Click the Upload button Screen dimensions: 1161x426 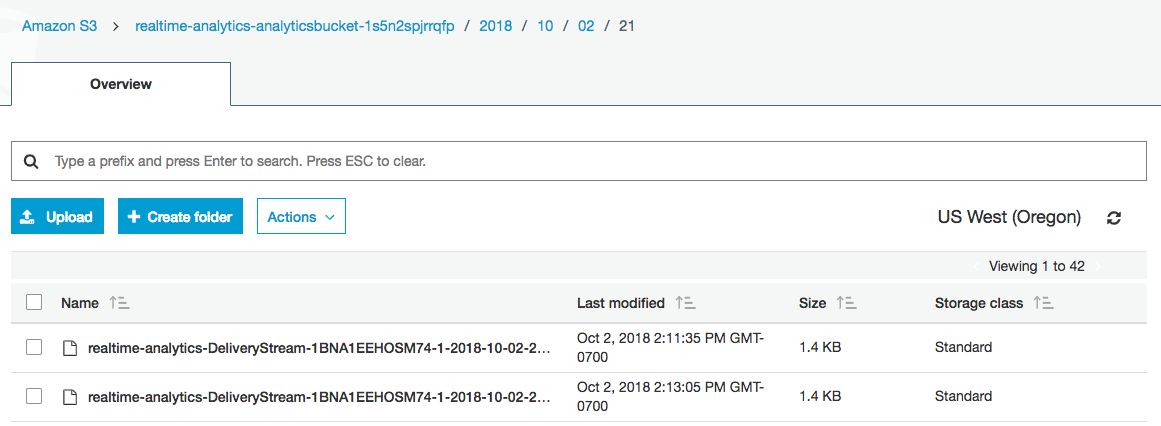pos(58,216)
